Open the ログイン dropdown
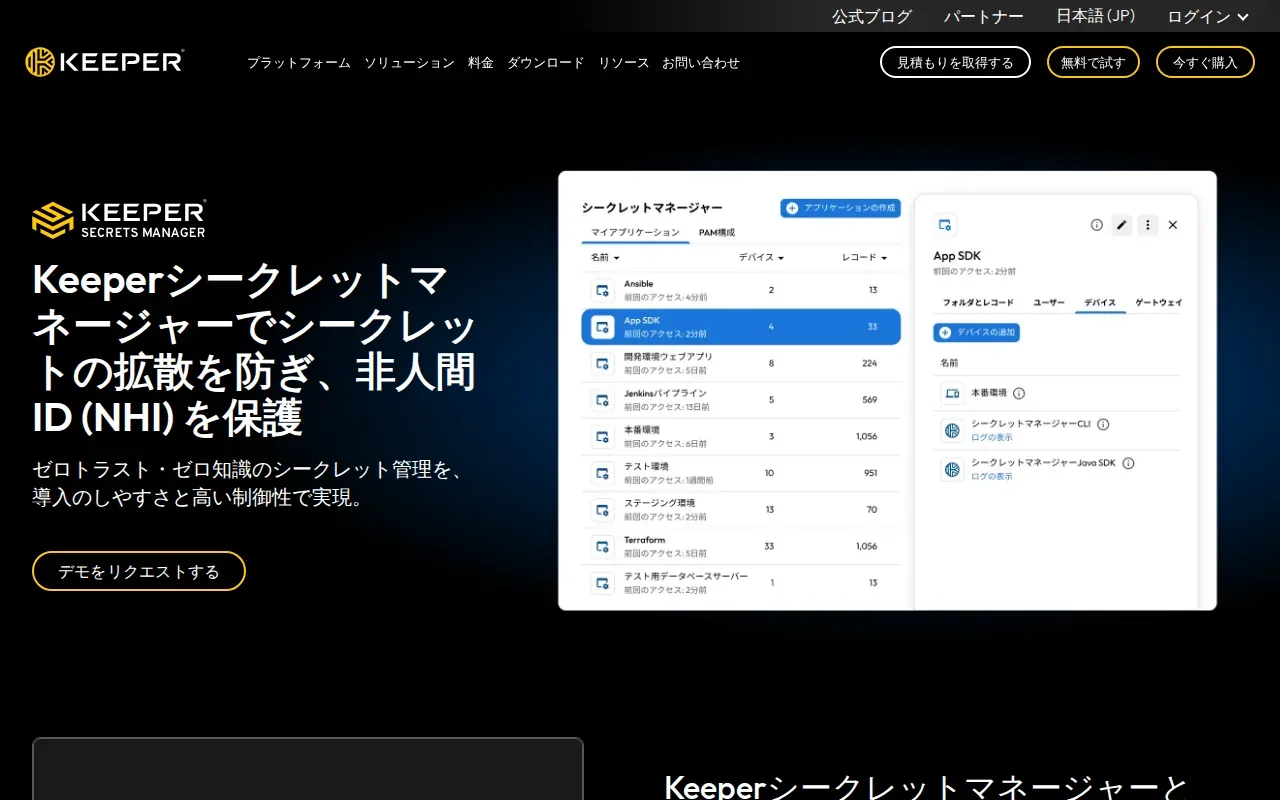The height and width of the screenshot is (800, 1280). (1208, 16)
